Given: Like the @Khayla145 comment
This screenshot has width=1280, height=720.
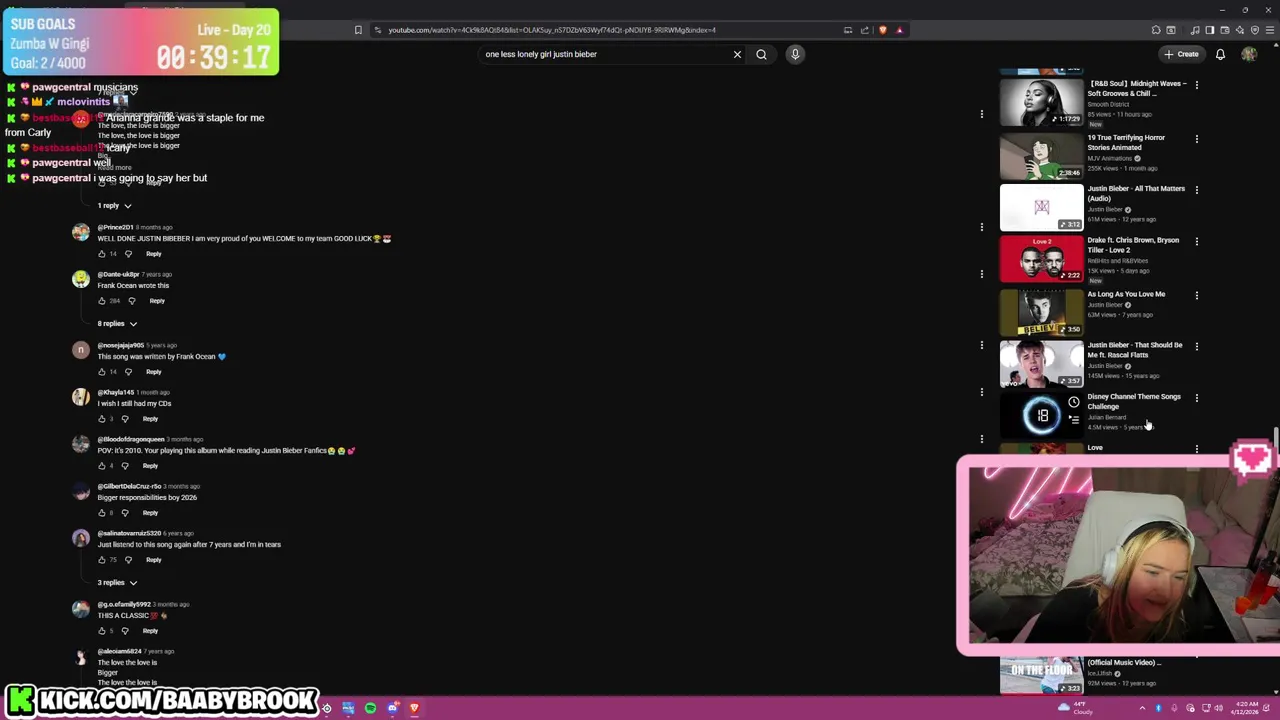Looking at the screenshot, I should point(102,419).
